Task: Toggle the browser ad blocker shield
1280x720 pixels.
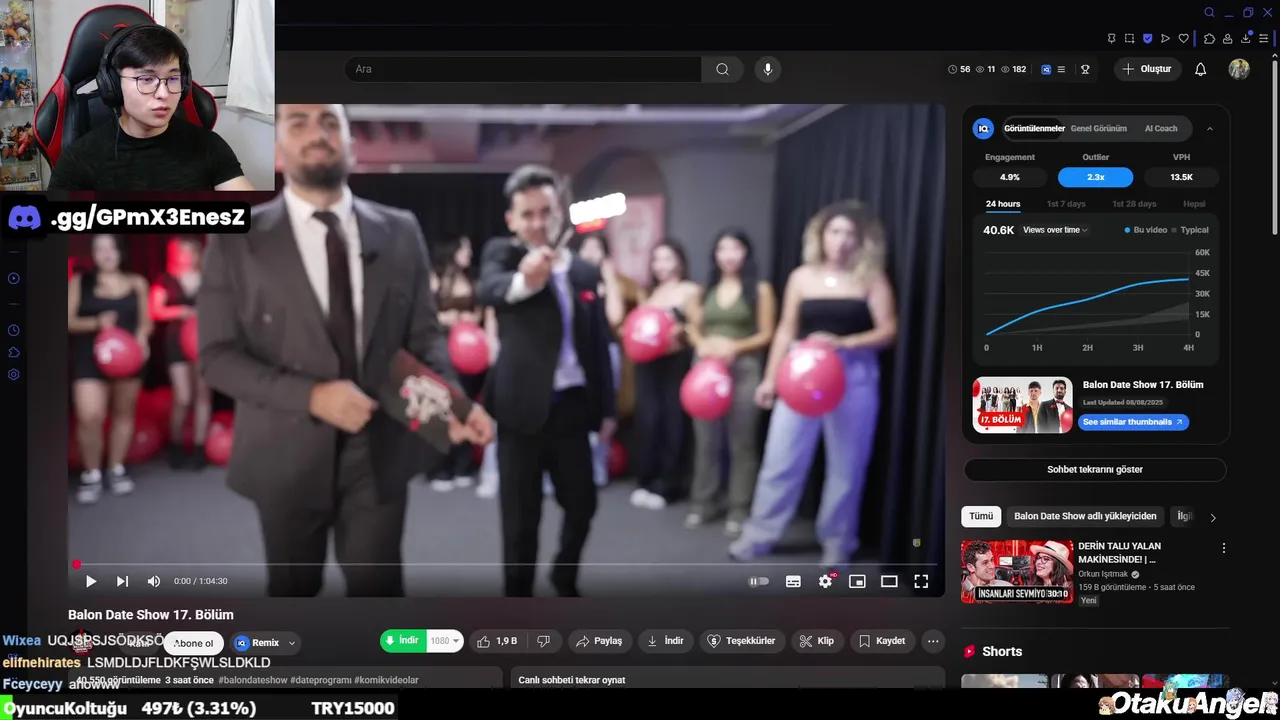Action: point(1147,38)
